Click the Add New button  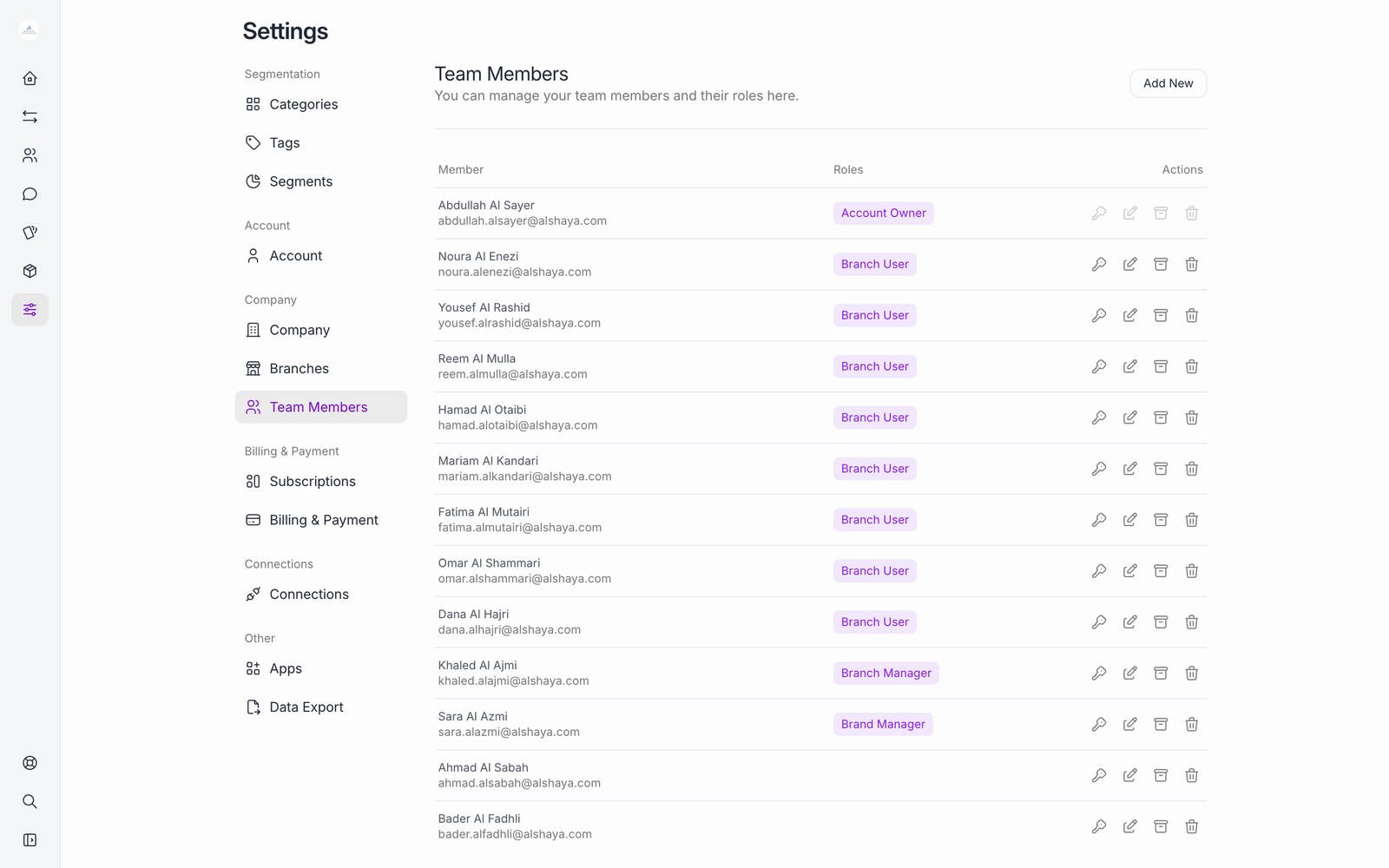coord(1168,83)
